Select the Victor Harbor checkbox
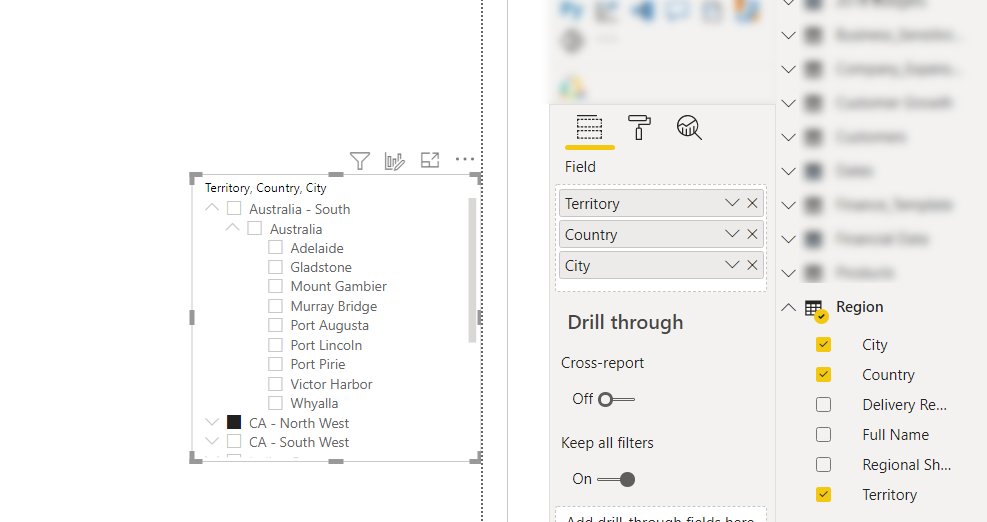987x522 pixels. [x=275, y=384]
